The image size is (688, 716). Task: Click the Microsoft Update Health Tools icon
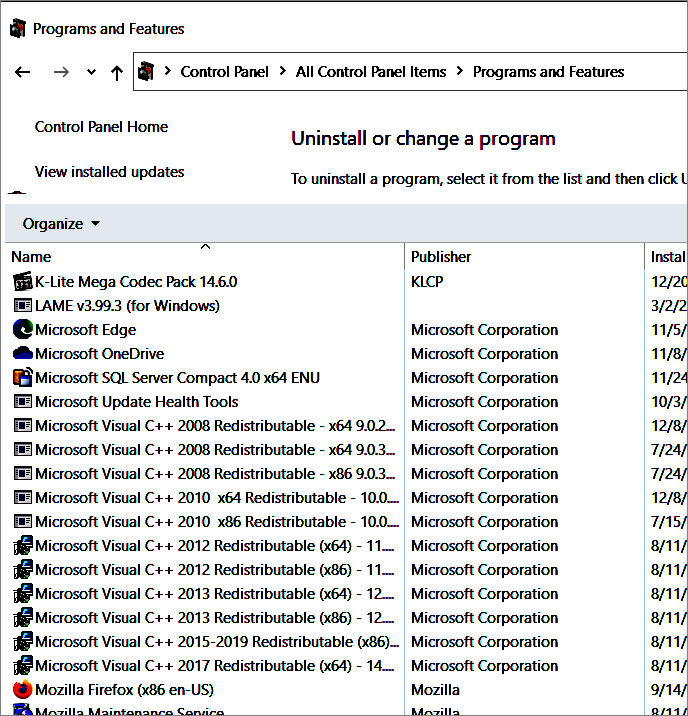(22, 401)
